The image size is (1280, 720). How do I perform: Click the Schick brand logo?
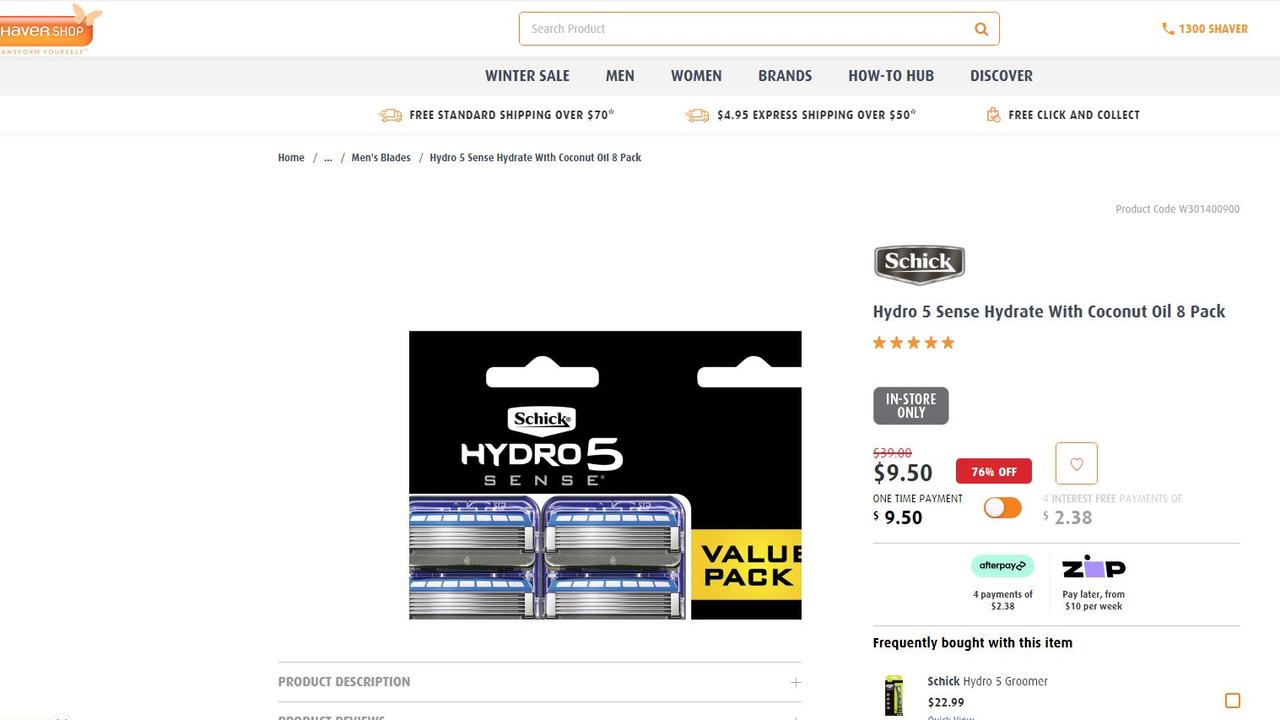919,264
